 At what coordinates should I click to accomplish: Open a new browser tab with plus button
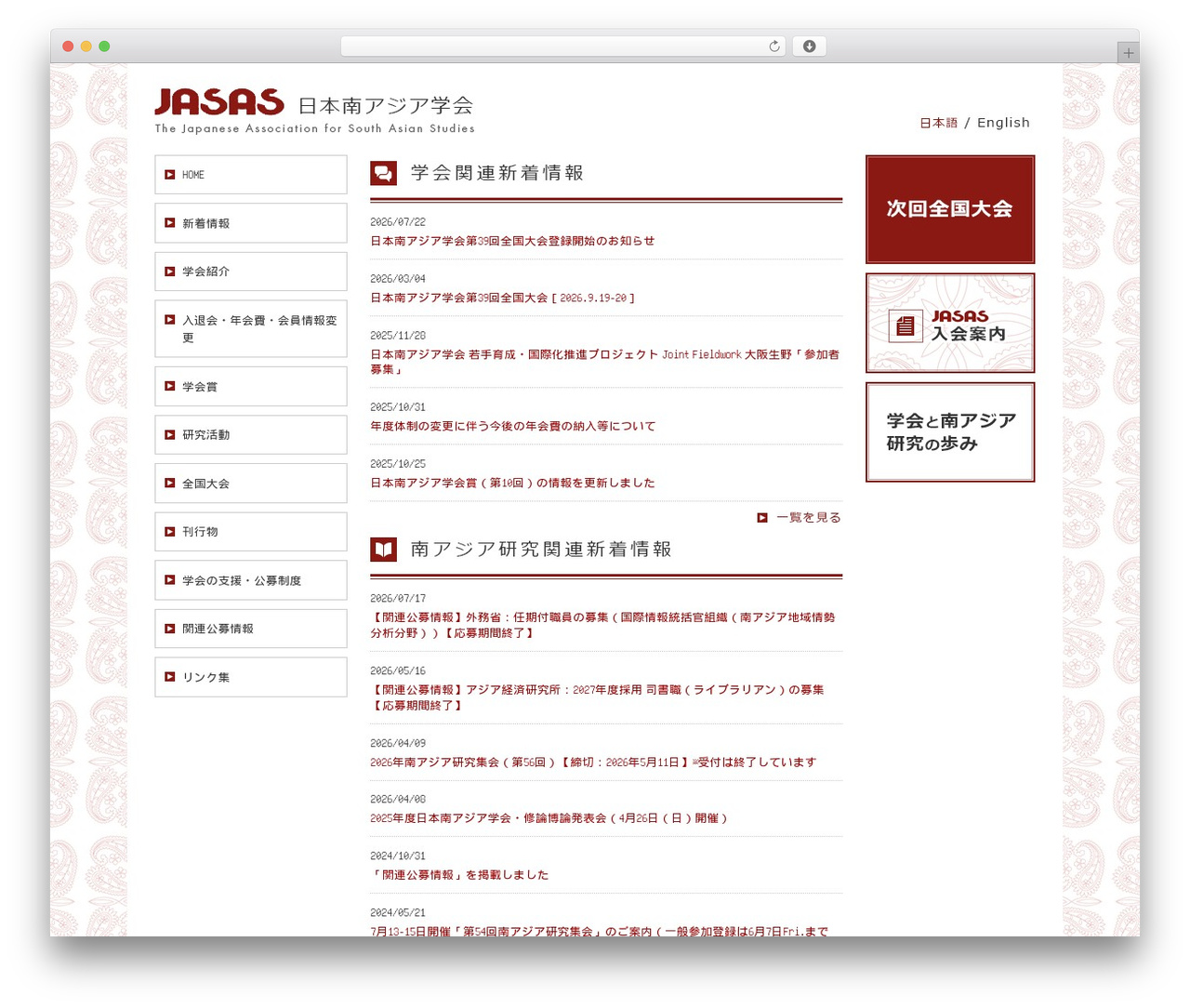[1128, 53]
